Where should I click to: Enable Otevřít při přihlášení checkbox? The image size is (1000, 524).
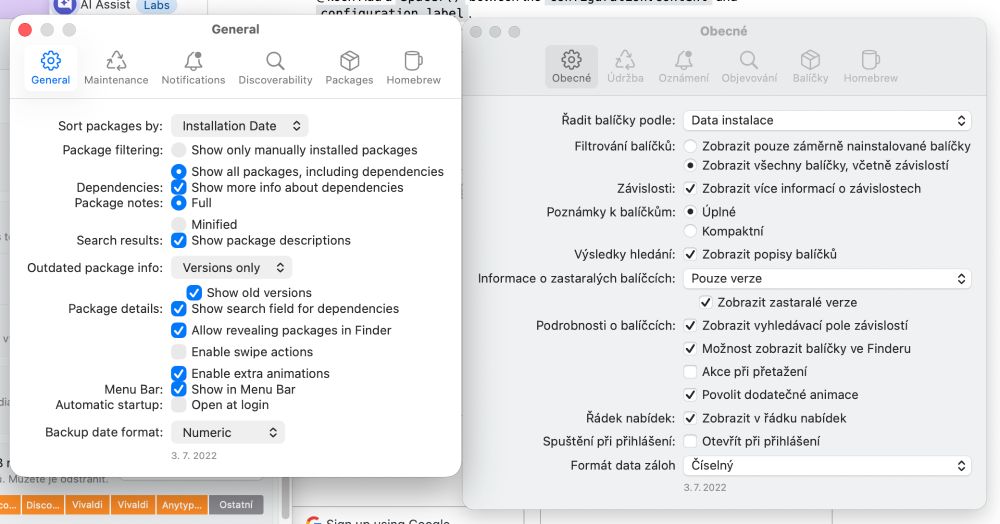coord(690,441)
